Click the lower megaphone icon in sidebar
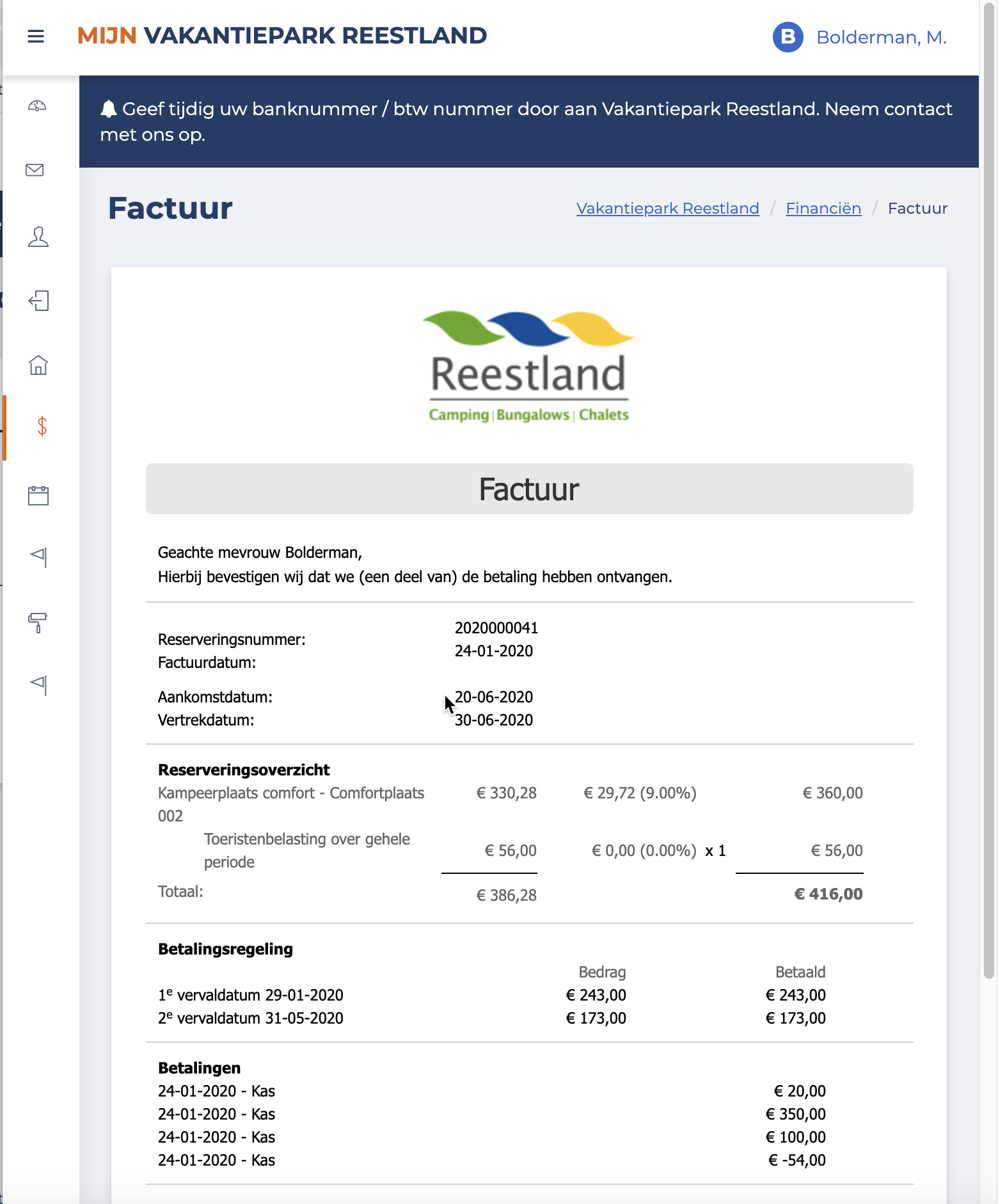Screen dimensions: 998x1204 (x=38, y=685)
